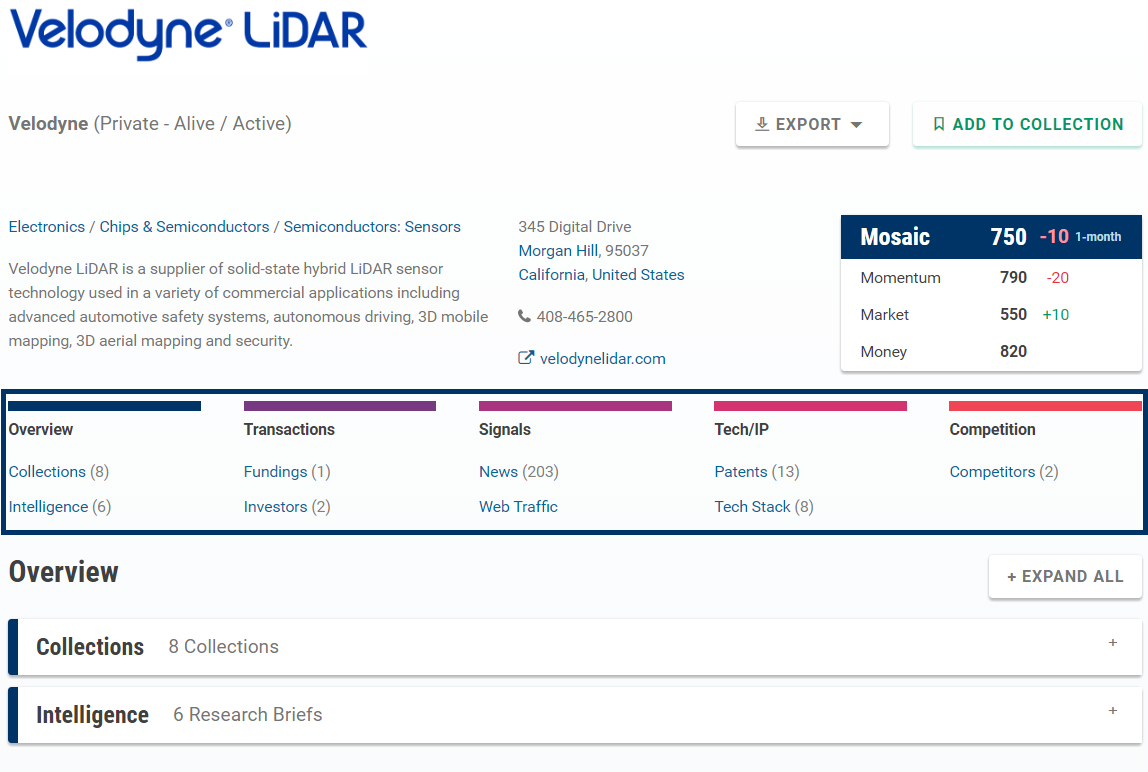
Task: Click the Velodyne LiDAR logo
Action: (188, 34)
